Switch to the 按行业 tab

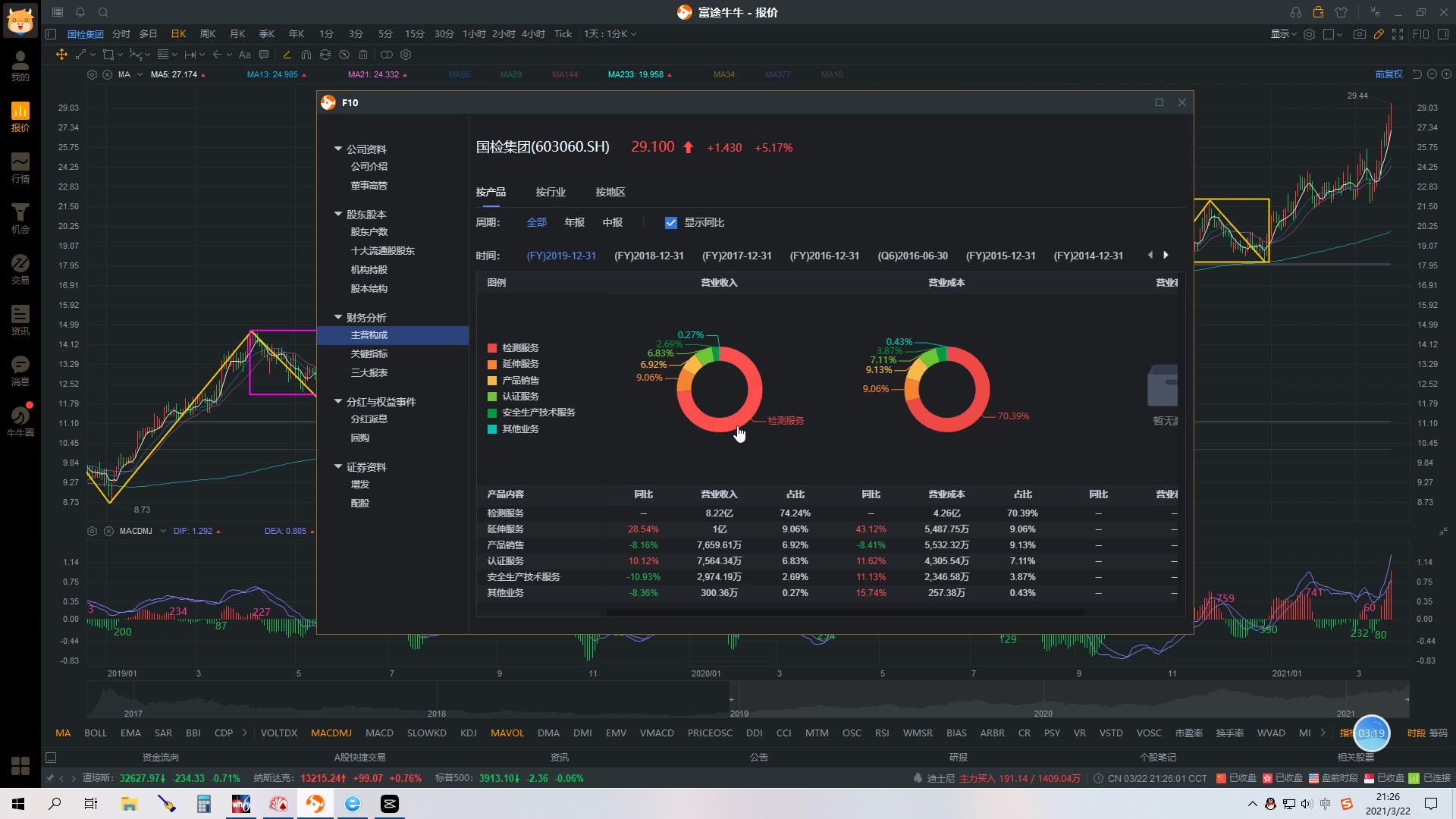point(551,193)
